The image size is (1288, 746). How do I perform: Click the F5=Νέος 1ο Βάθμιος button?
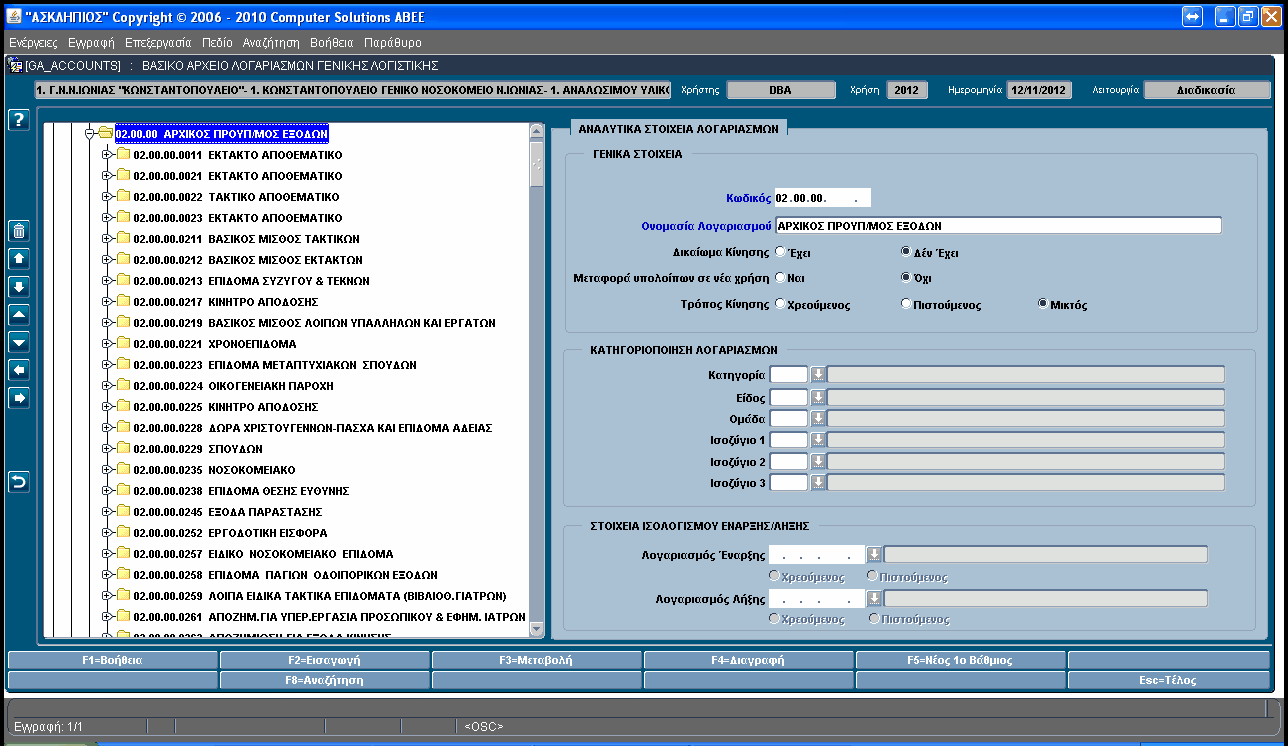coord(960,660)
